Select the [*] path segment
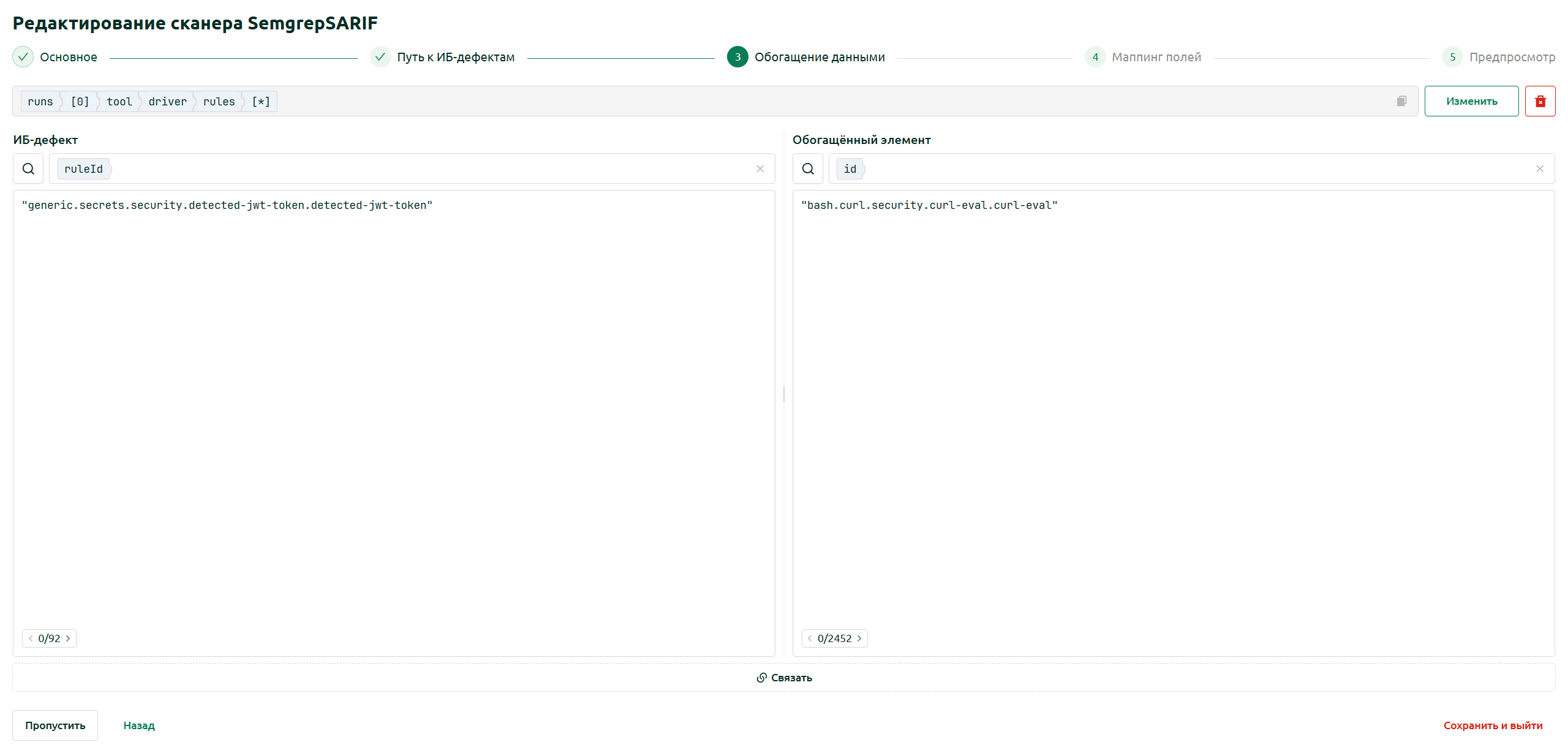 261,102
